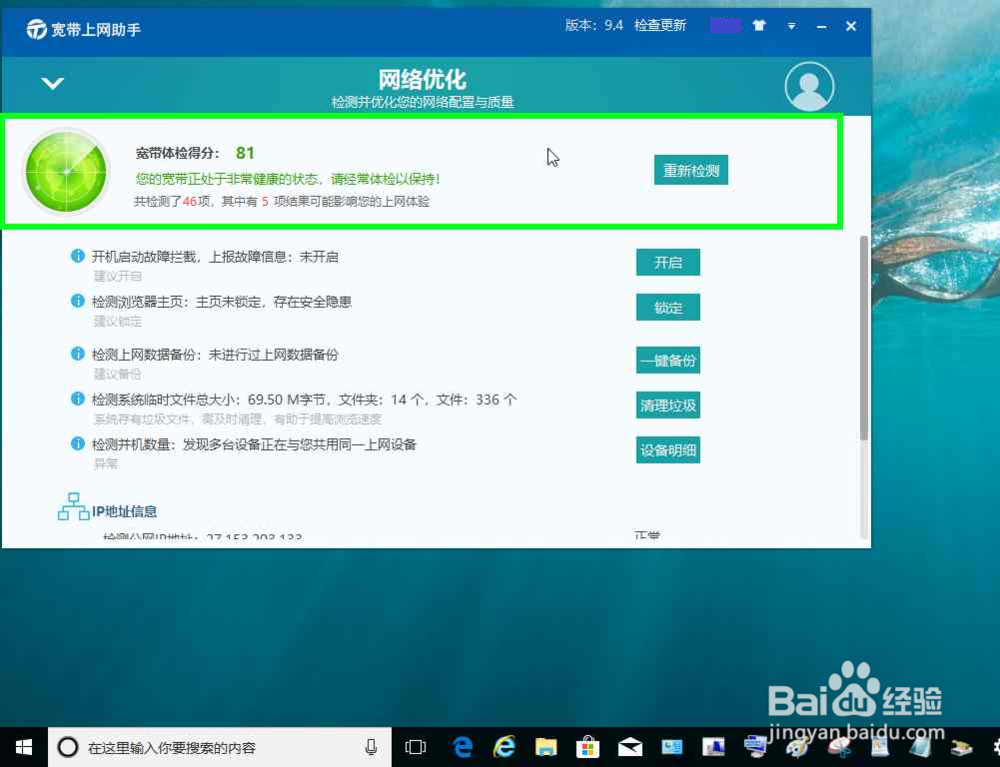The width and height of the screenshot is (1000, 767).
Task: Expand the chevron under the app logo
Action: click(x=52, y=85)
